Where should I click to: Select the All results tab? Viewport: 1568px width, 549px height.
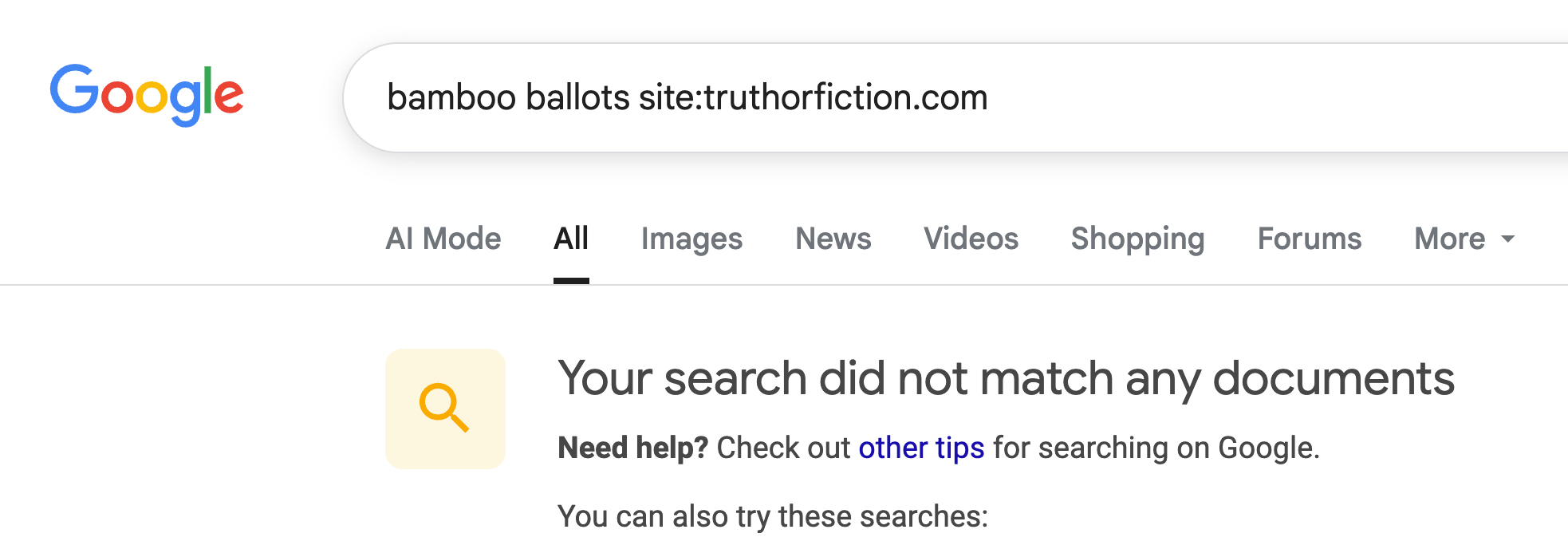click(571, 239)
